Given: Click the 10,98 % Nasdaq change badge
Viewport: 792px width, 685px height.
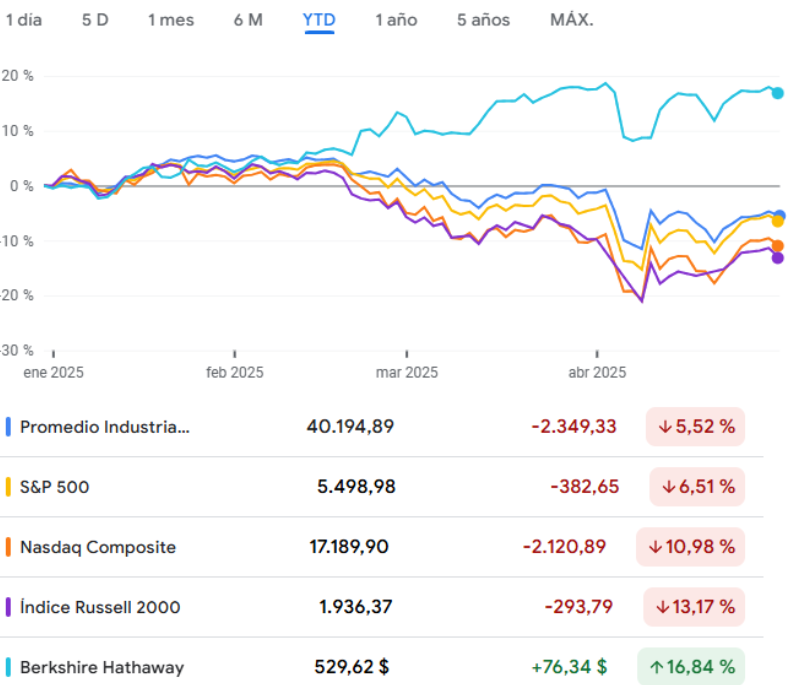Looking at the screenshot, I should tap(690, 547).
